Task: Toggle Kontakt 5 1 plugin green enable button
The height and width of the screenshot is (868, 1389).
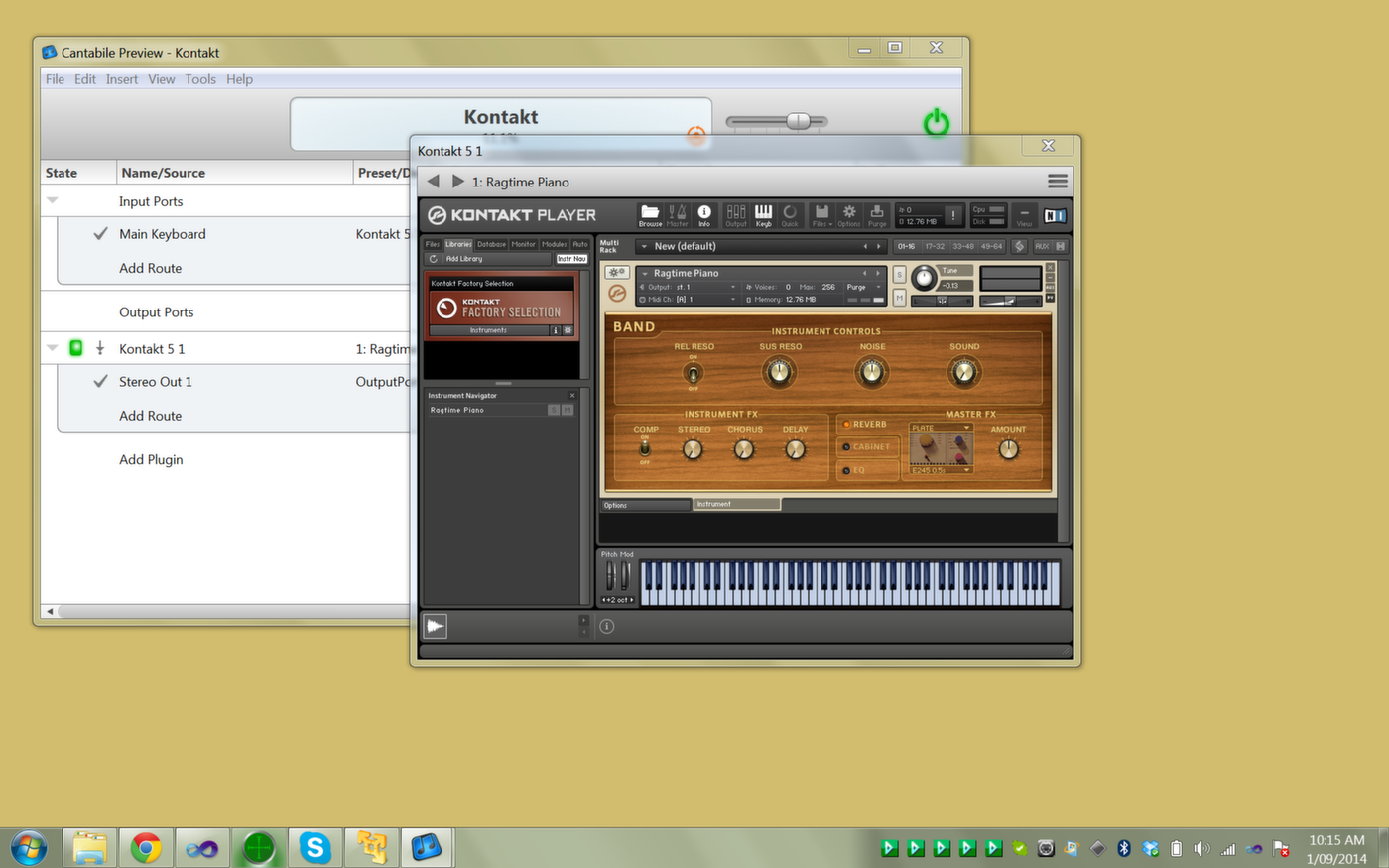Action: click(x=76, y=348)
